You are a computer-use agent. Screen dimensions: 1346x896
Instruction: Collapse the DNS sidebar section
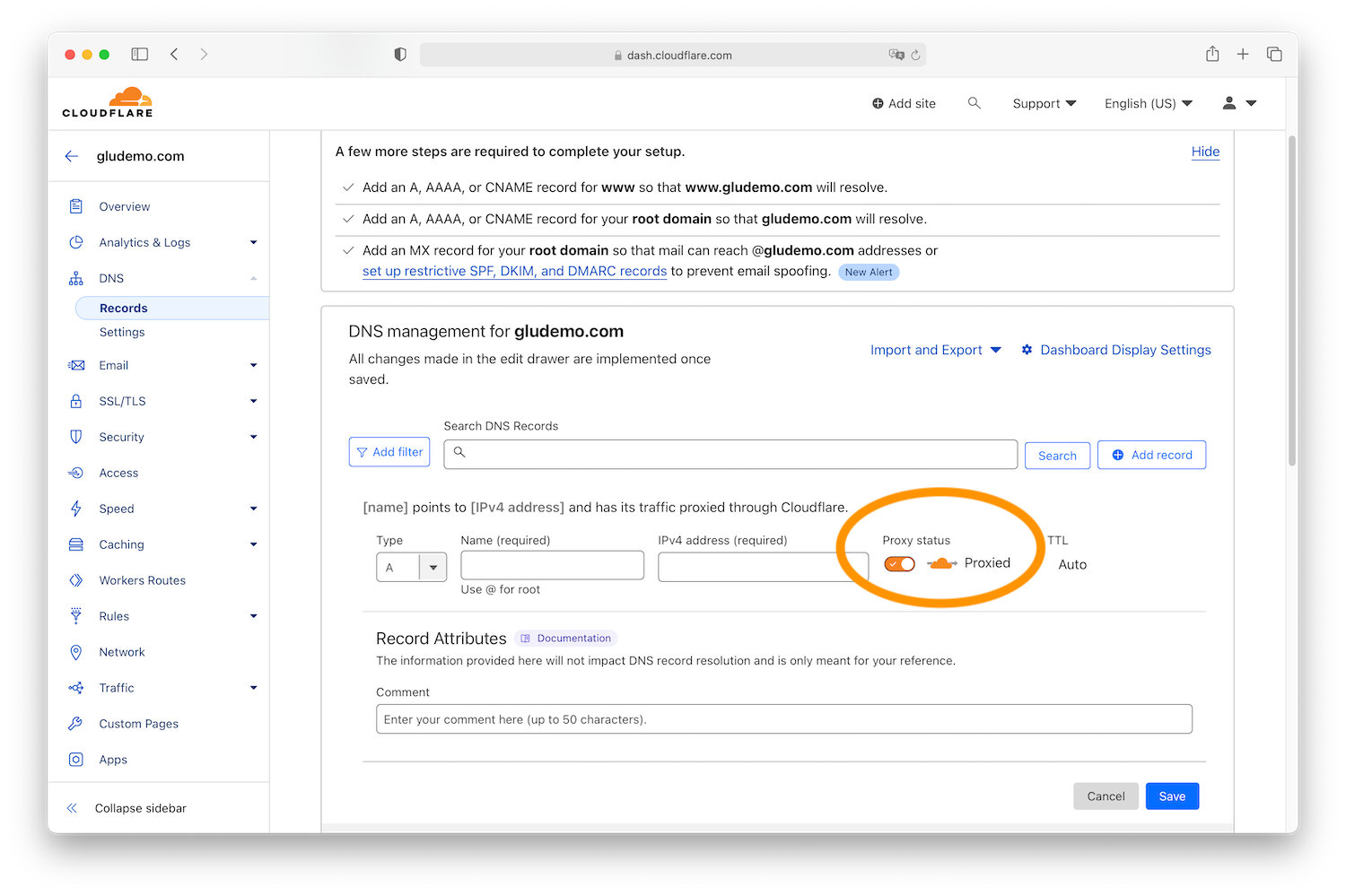click(254, 278)
